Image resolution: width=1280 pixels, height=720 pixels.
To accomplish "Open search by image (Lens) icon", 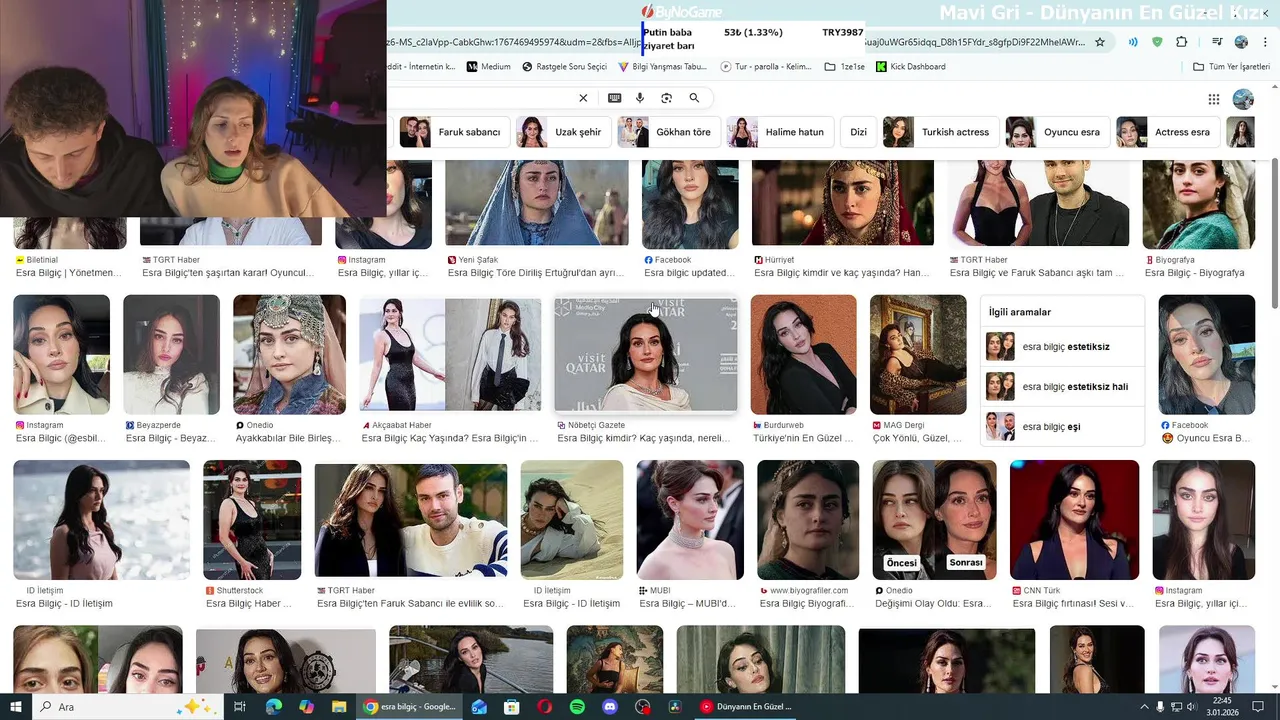I will click(667, 98).
